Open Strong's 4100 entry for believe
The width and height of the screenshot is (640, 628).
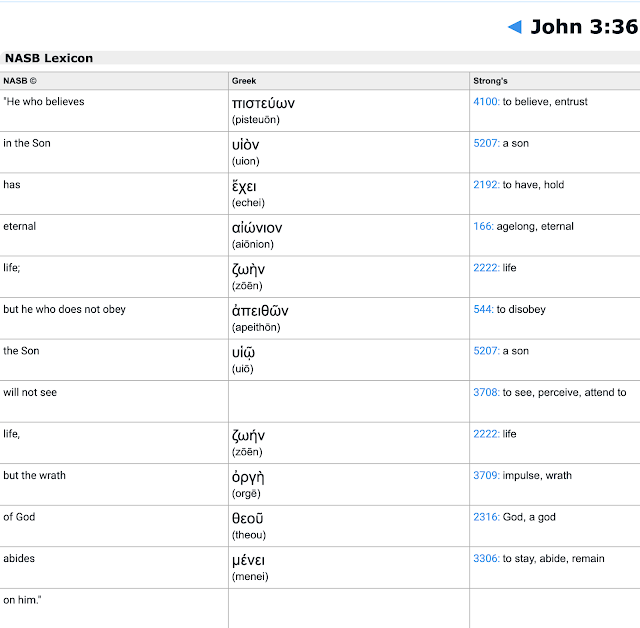[486, 102]
